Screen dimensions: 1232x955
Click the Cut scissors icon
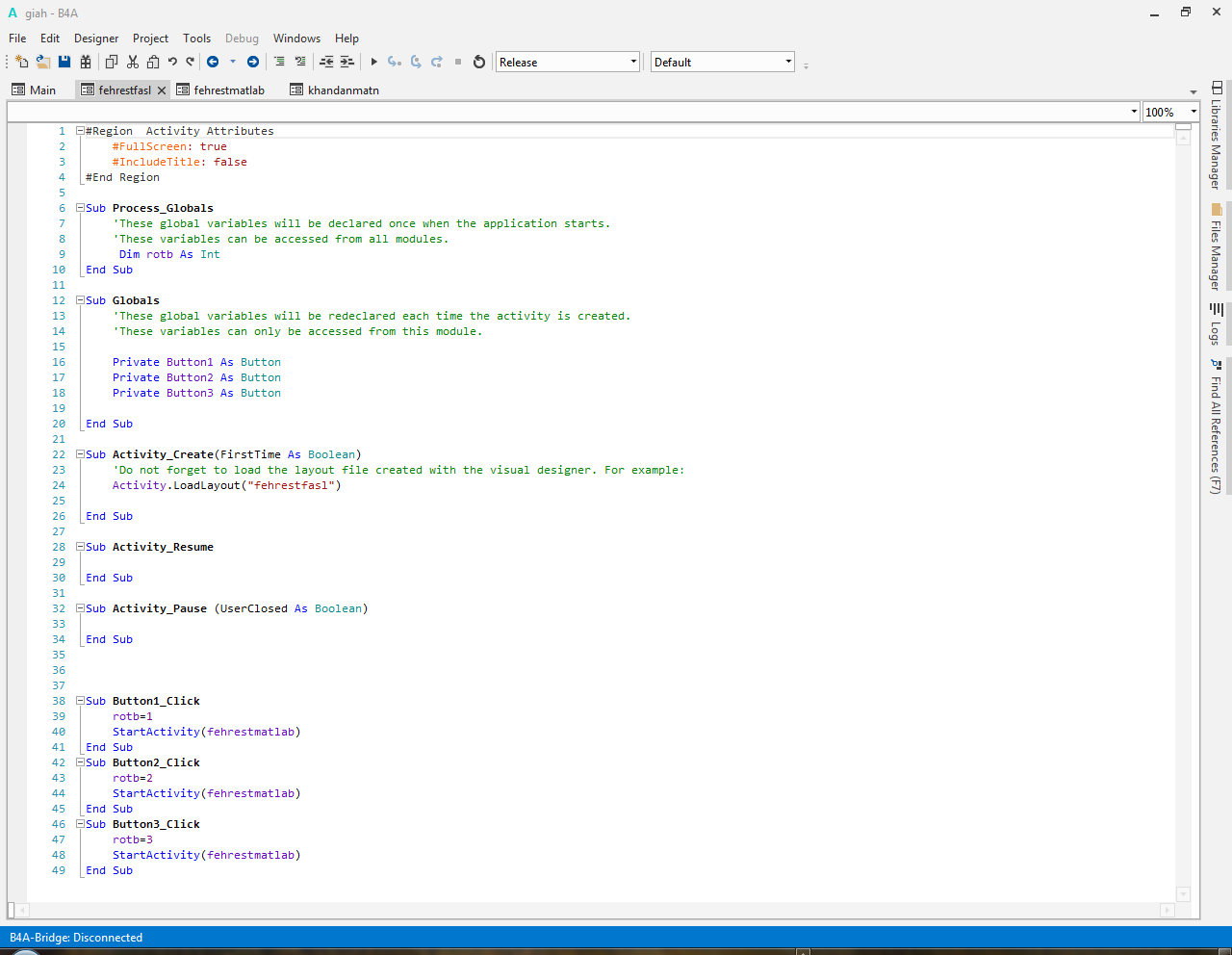coord(133,62)
